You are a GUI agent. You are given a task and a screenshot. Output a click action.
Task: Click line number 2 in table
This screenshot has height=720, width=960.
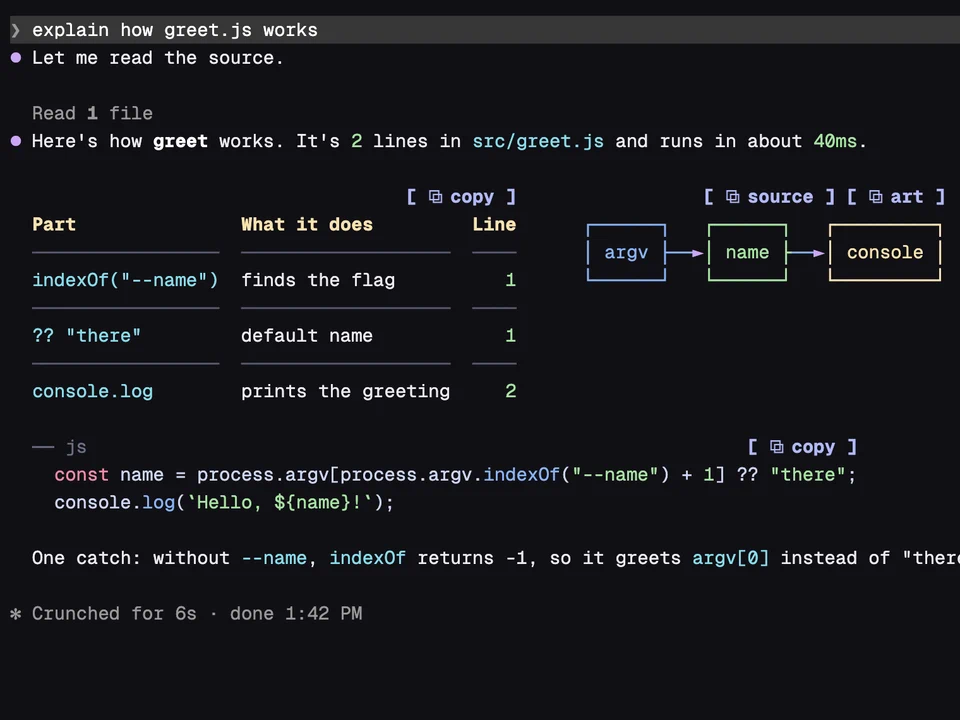pyautogui.click(x=511, y=391)
